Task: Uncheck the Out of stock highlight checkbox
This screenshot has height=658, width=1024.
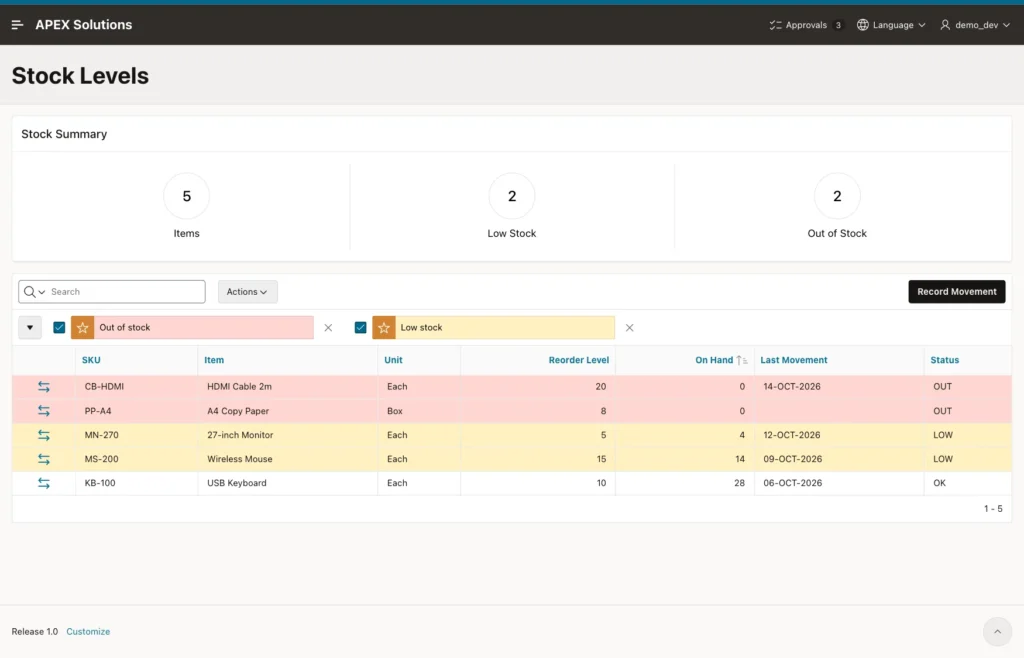Action: [x=59, y=328]
